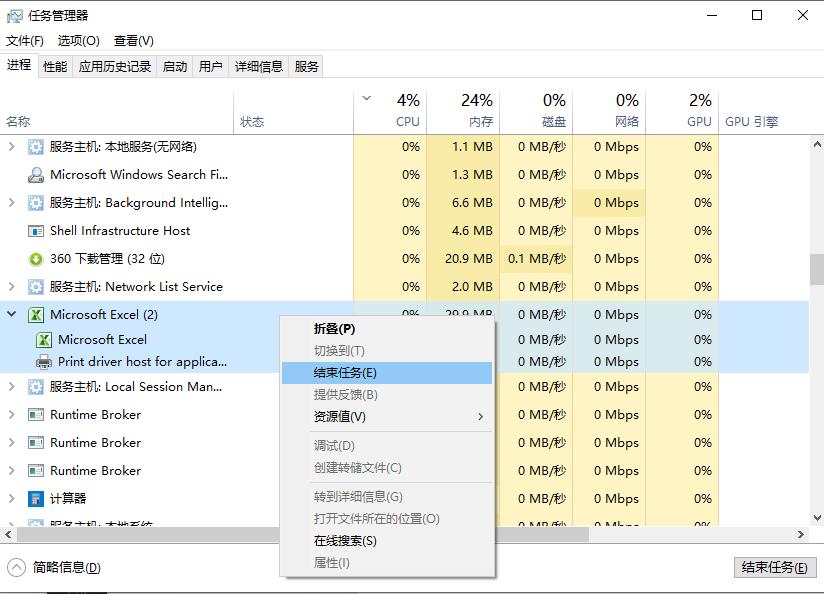Click the first Runtime Broker icon
Screen dimensions: 824x594
point(35,415)
